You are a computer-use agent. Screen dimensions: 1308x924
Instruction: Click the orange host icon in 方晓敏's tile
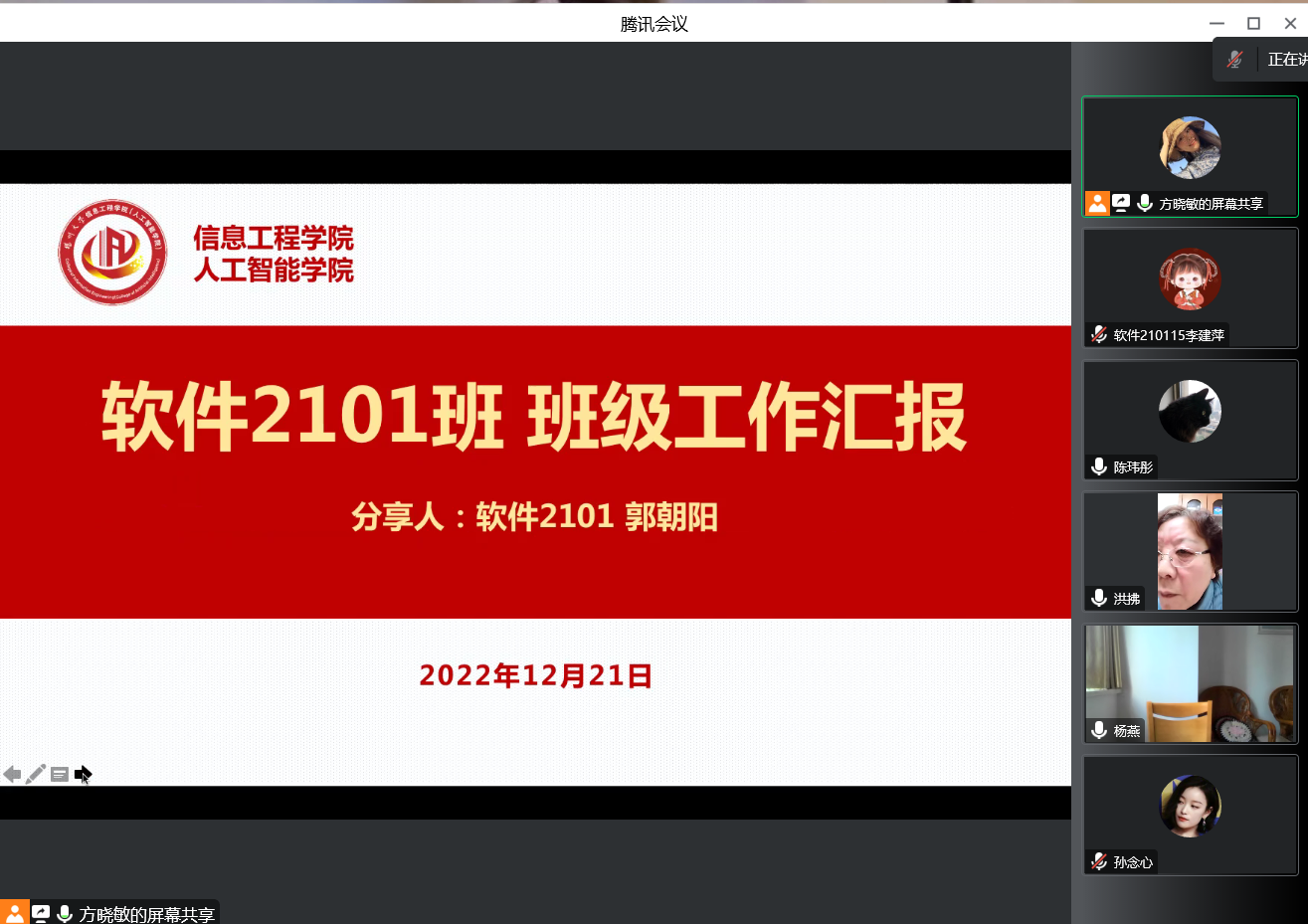tap(1097, 203)
